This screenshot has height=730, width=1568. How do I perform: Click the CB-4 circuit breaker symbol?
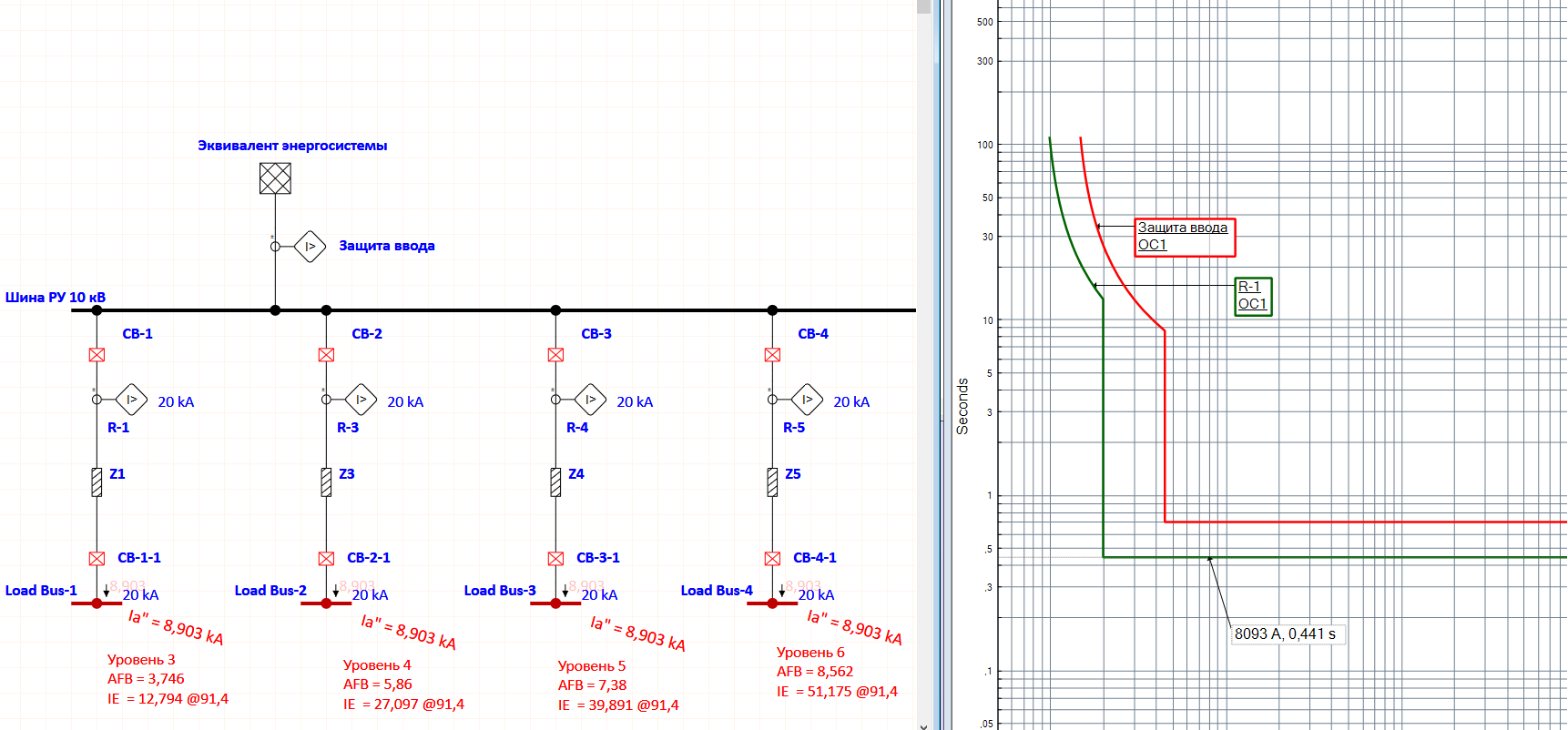pyautogui.click(x=772, y=355)
